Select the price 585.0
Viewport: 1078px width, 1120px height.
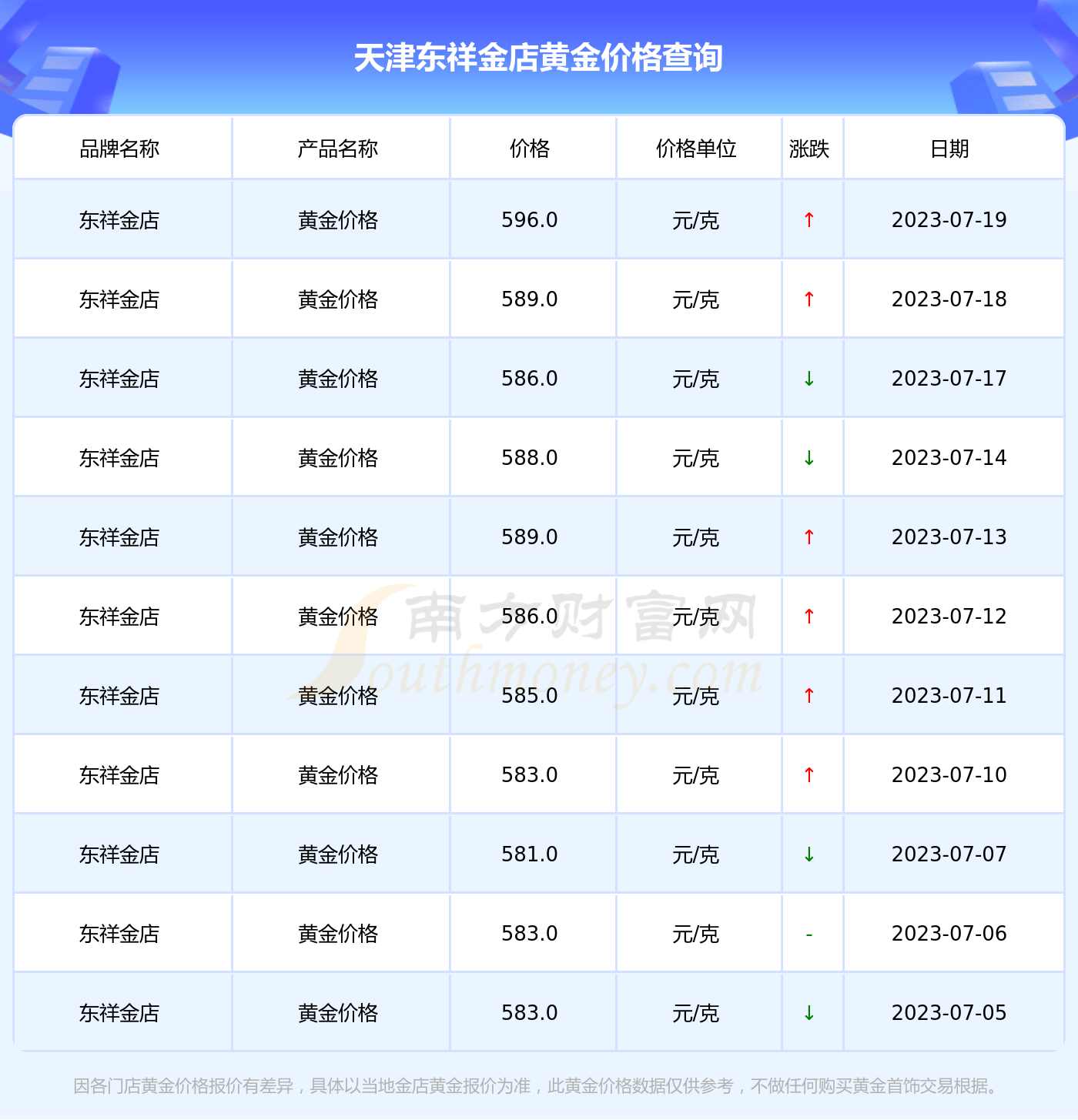coord(530,696)
